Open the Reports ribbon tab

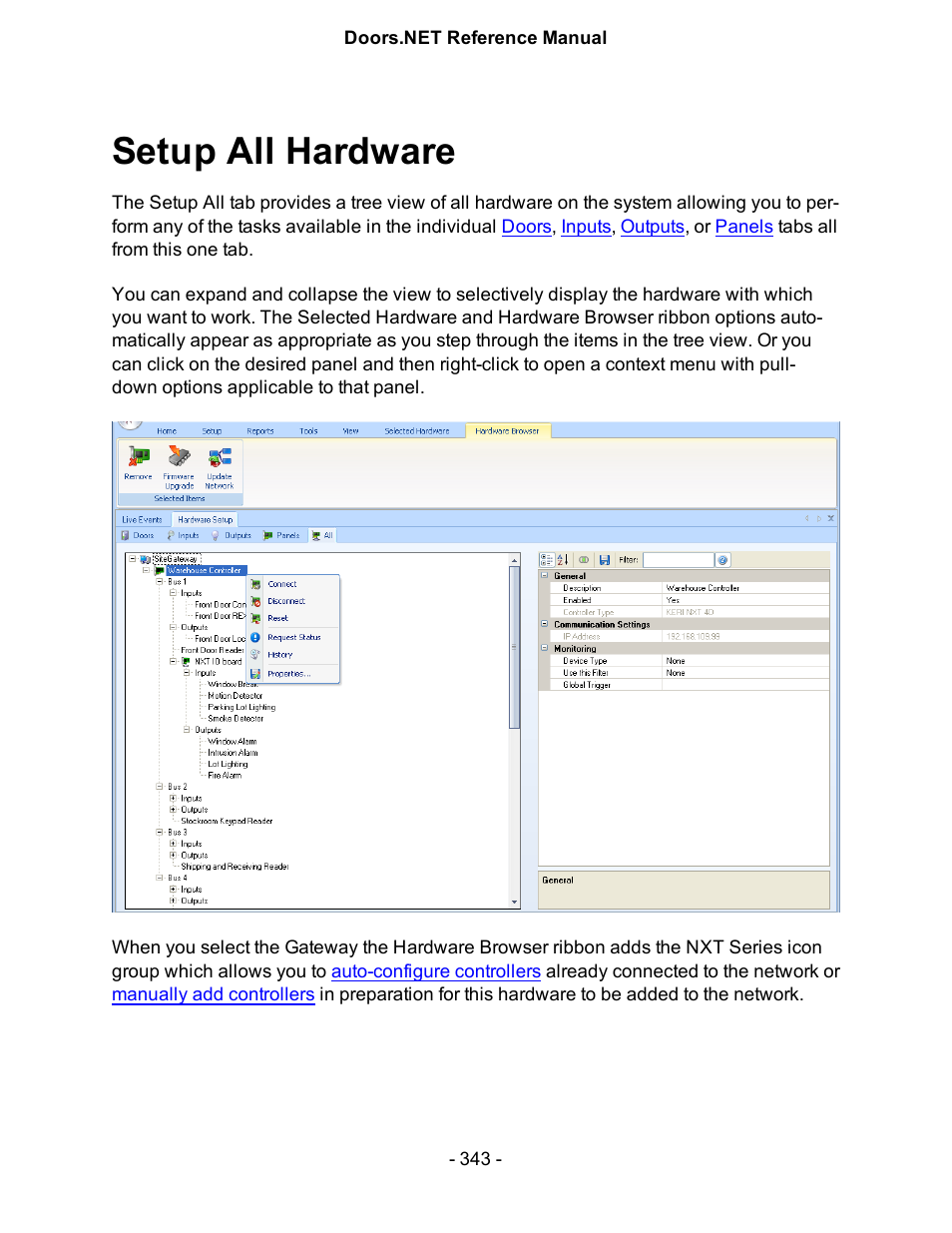point(259,431)
